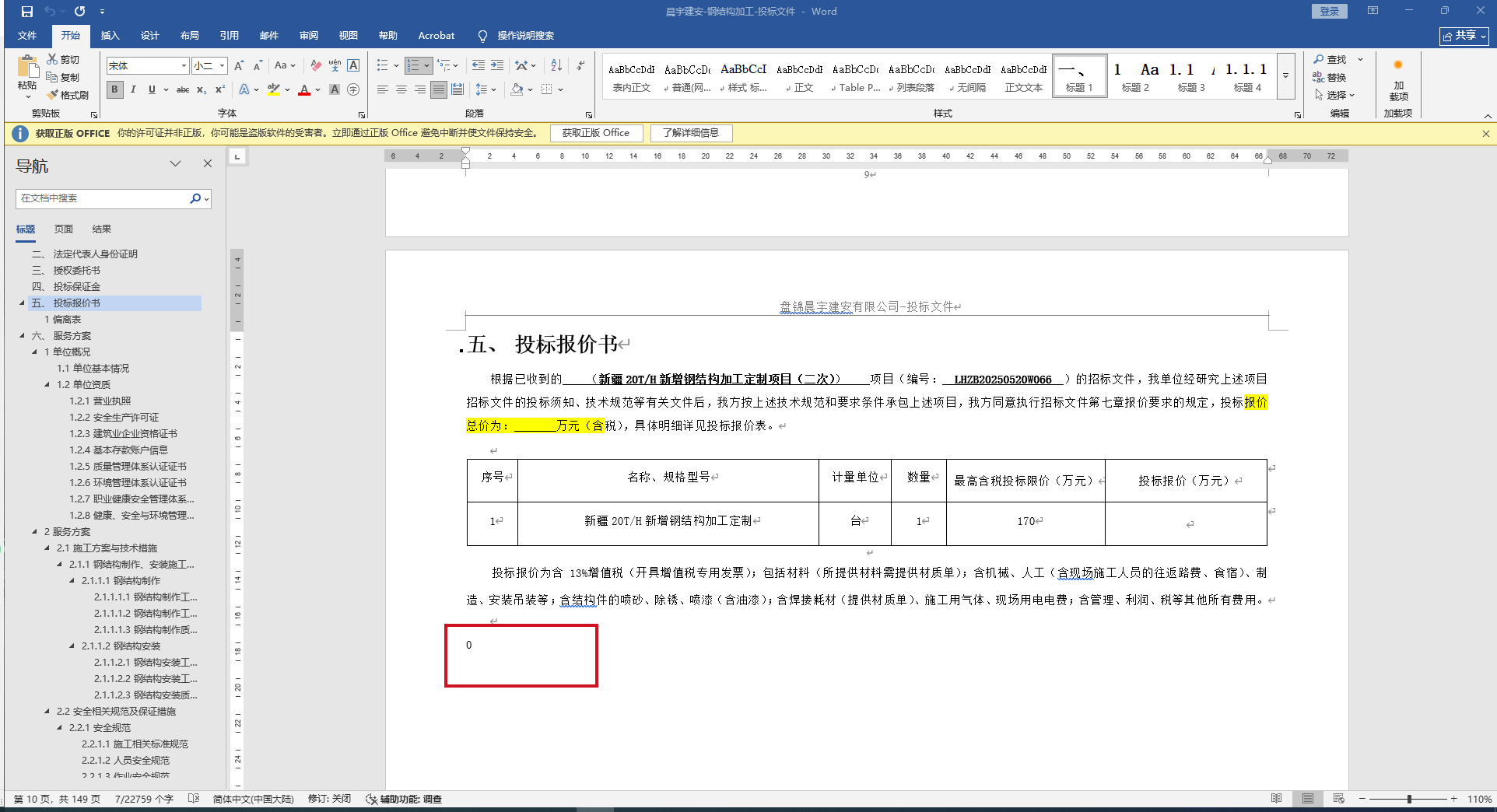The image size is (1497, 812).
Task: Toggle italic formatting
Action: 133,89
